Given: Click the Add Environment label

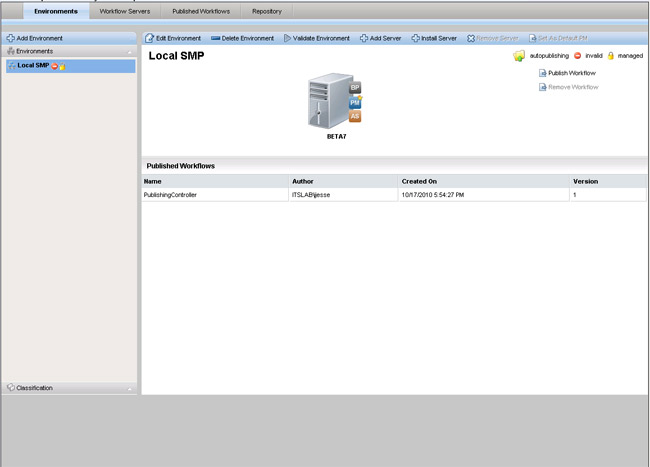Looking at the screenshot, I should click(39, 38).
